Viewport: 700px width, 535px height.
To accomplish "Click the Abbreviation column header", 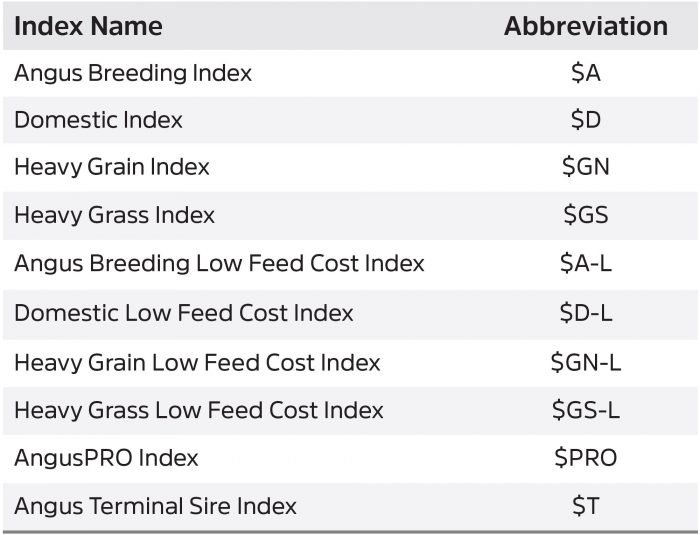I will (x=585, y=26).
